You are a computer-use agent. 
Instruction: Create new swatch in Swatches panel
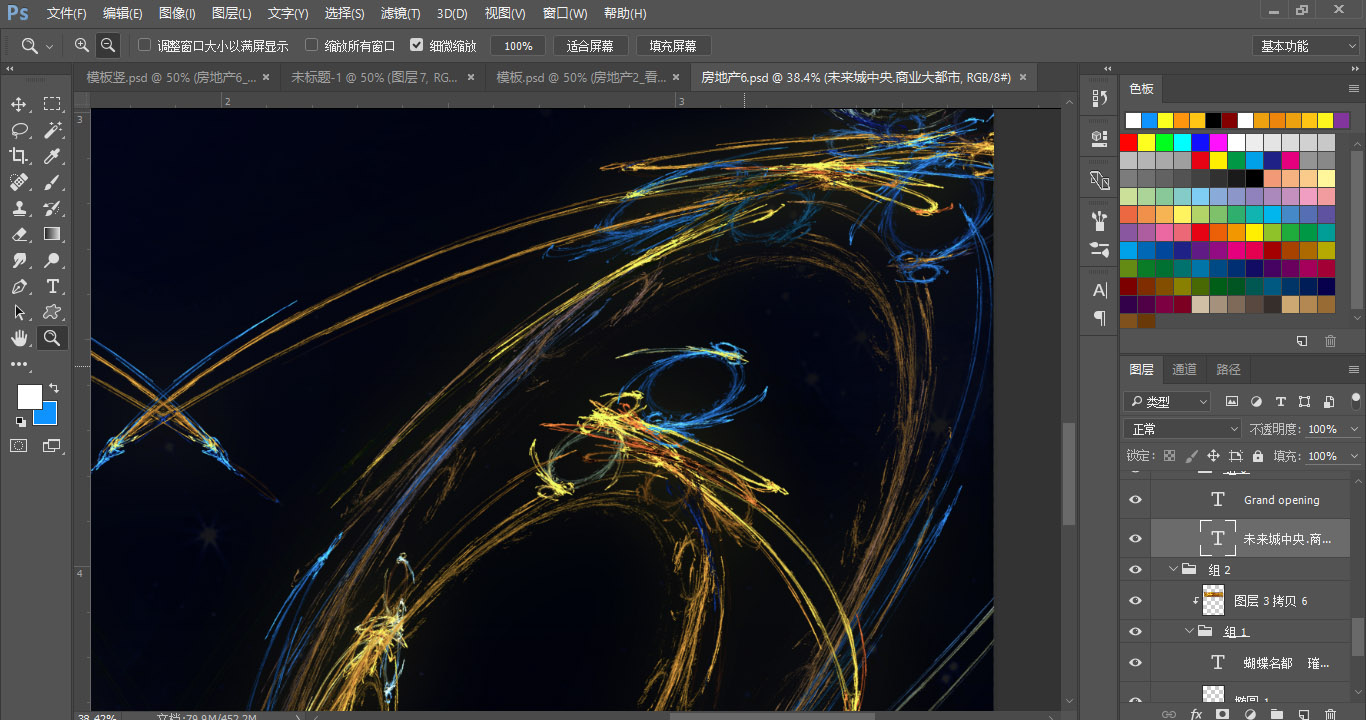(x=1302, y=341)
